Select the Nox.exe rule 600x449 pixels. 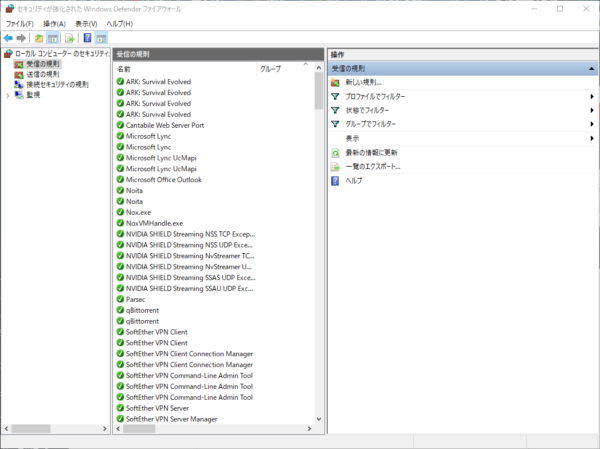click(138, 212)
